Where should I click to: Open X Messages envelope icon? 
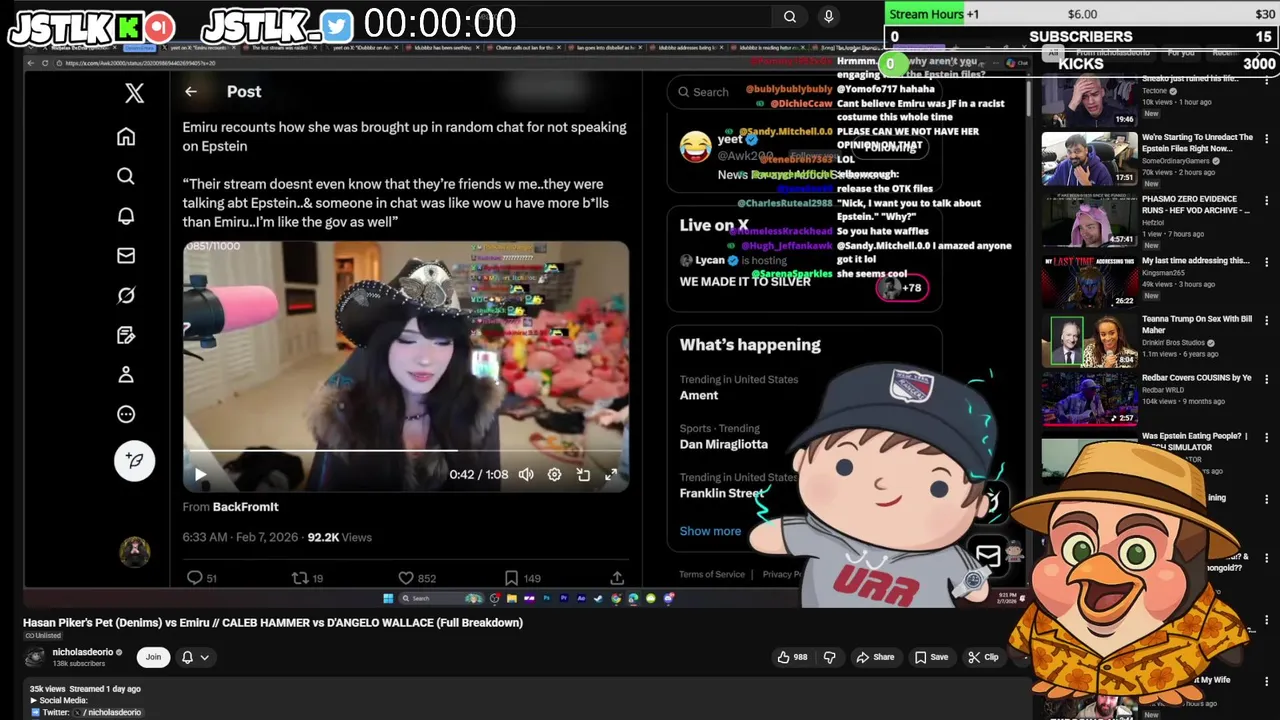[126, 256]
